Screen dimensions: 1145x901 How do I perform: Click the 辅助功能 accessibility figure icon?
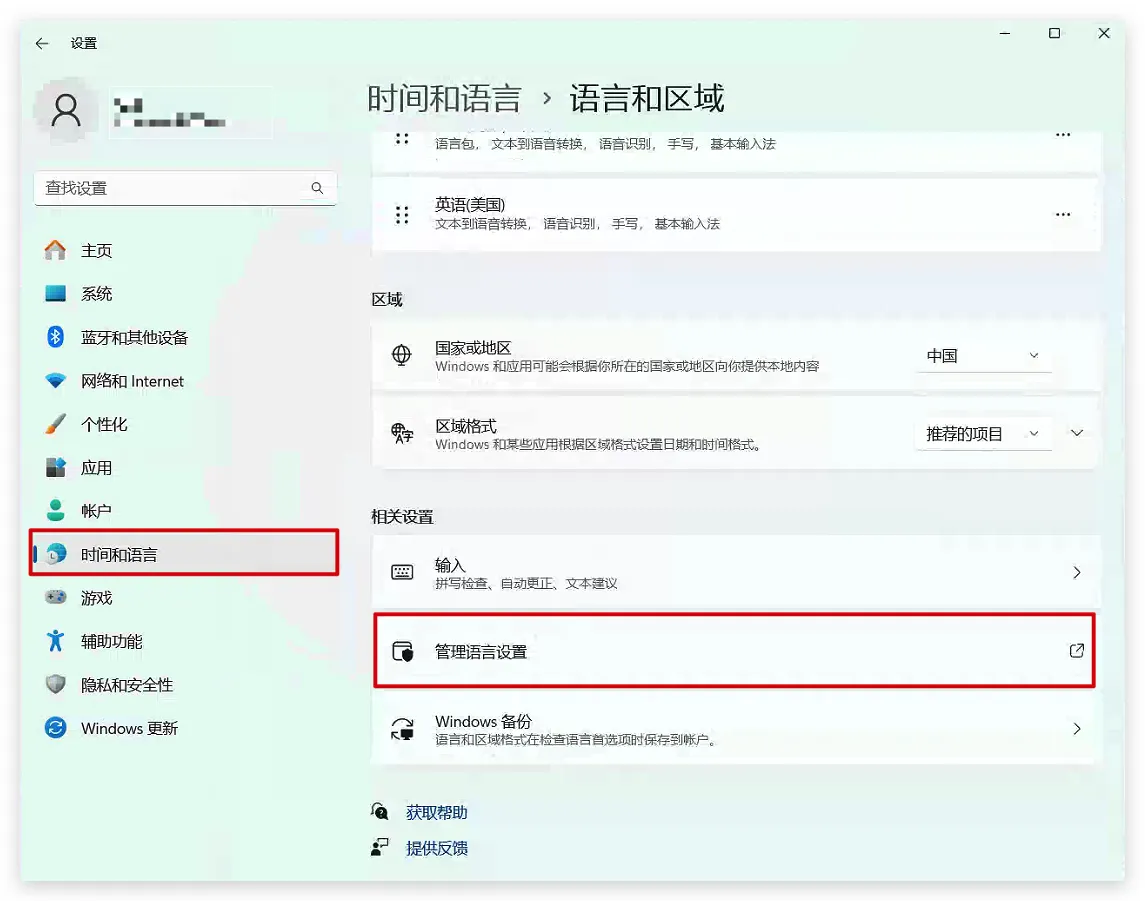point(55,641)
